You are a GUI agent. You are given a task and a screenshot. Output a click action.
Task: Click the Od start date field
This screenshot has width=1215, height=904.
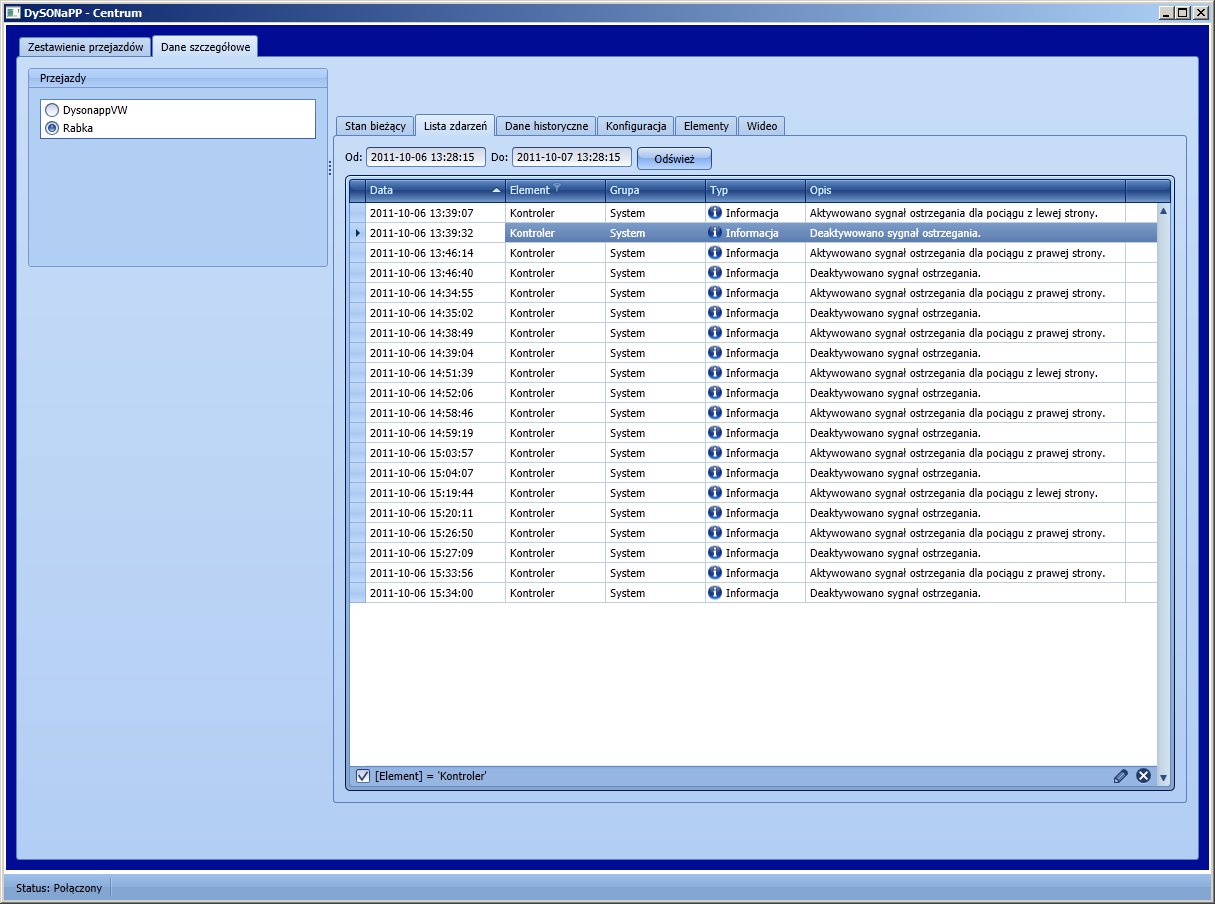click(426, 157)
